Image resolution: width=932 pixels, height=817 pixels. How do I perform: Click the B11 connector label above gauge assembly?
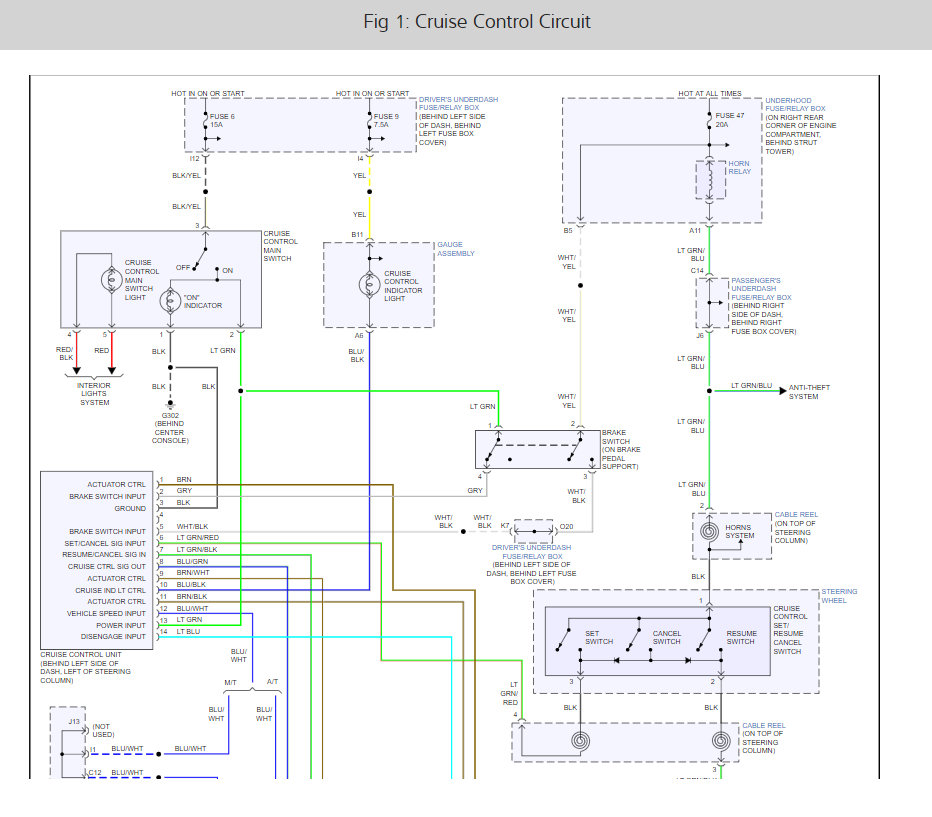357,235
